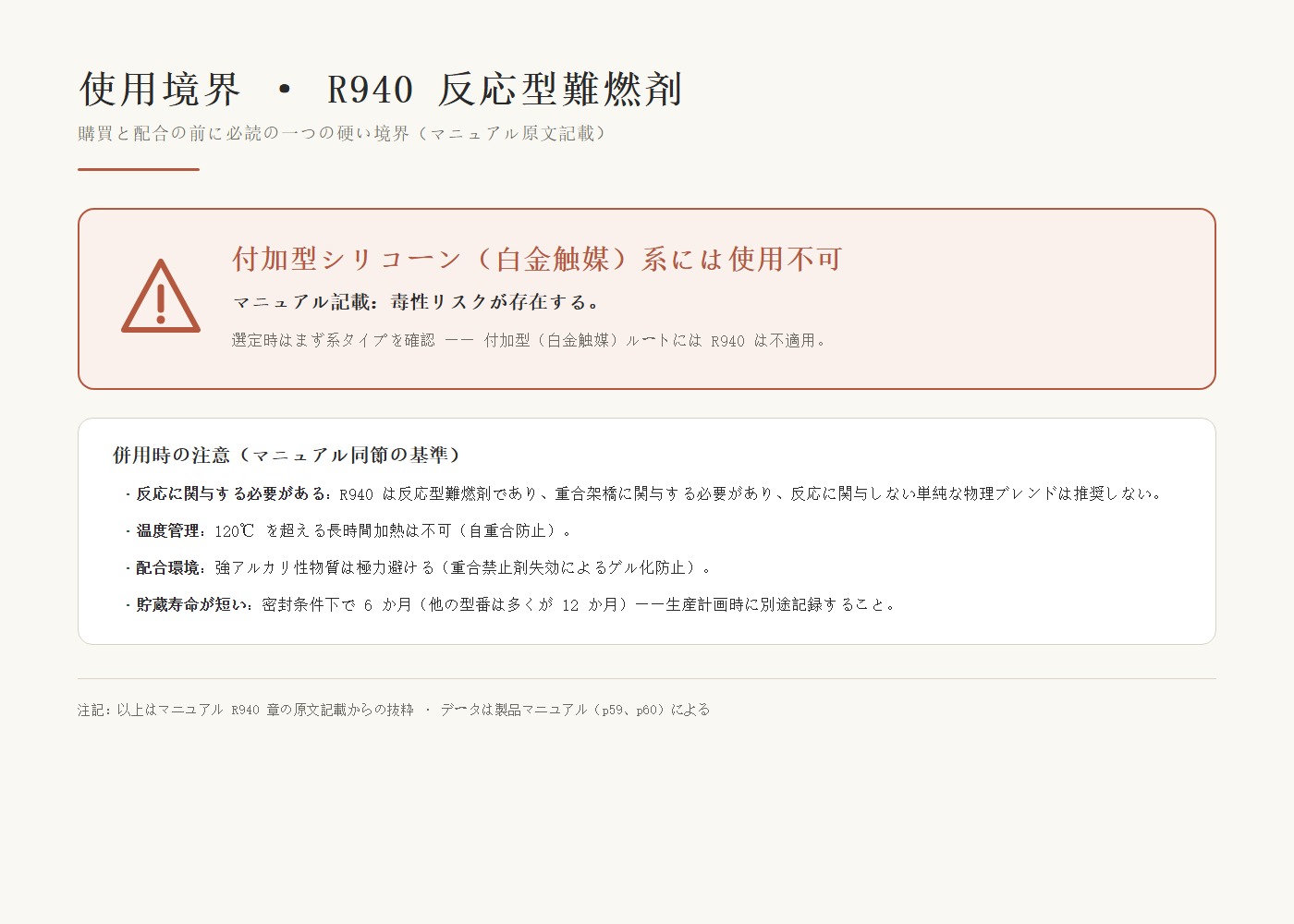This screenshot has height=924, width=1294.
Task: Click the subtitle starting with 購買と配合の前に必読
Action: click(343, 133)
